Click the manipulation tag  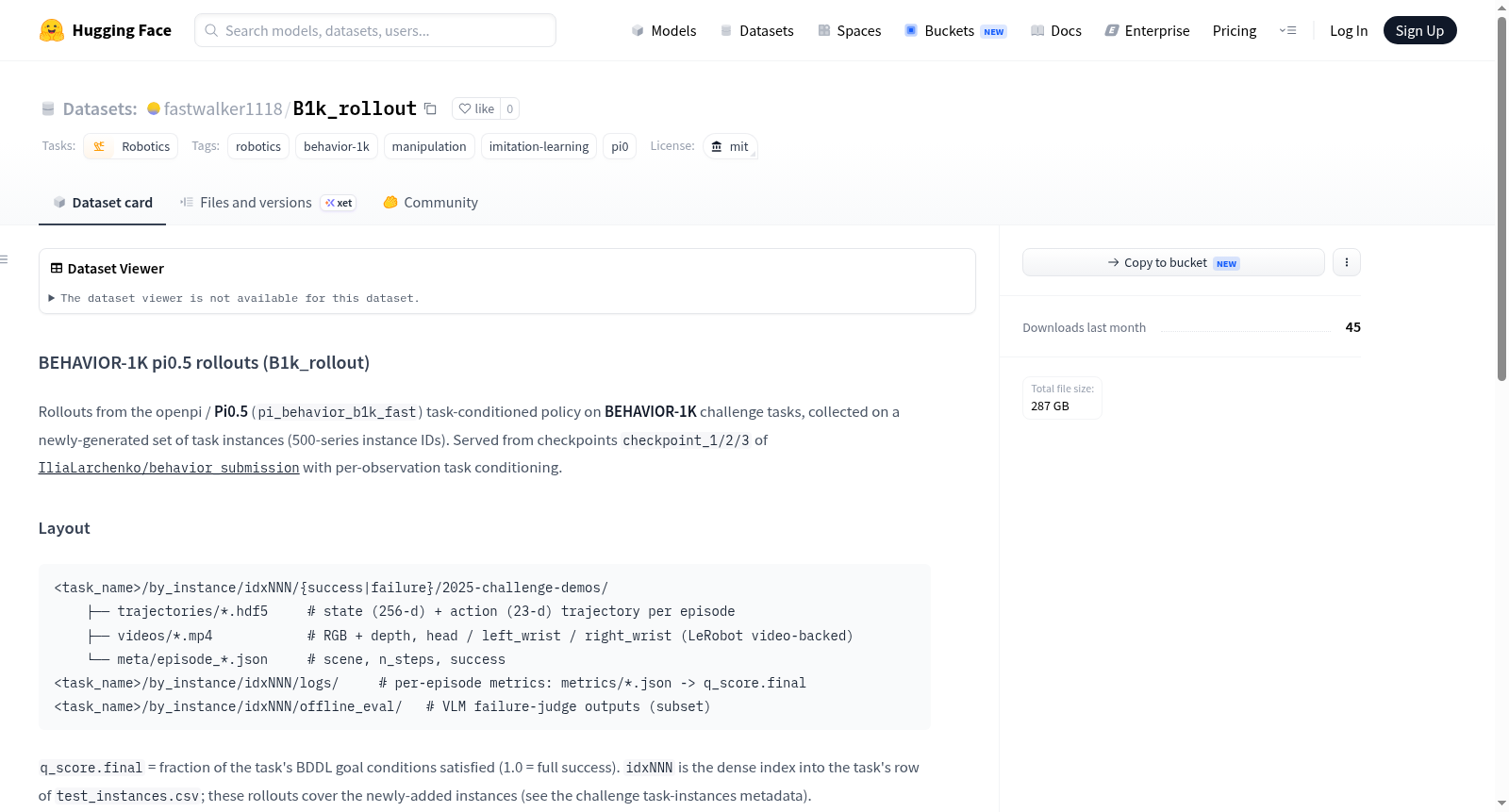(429, 146)
